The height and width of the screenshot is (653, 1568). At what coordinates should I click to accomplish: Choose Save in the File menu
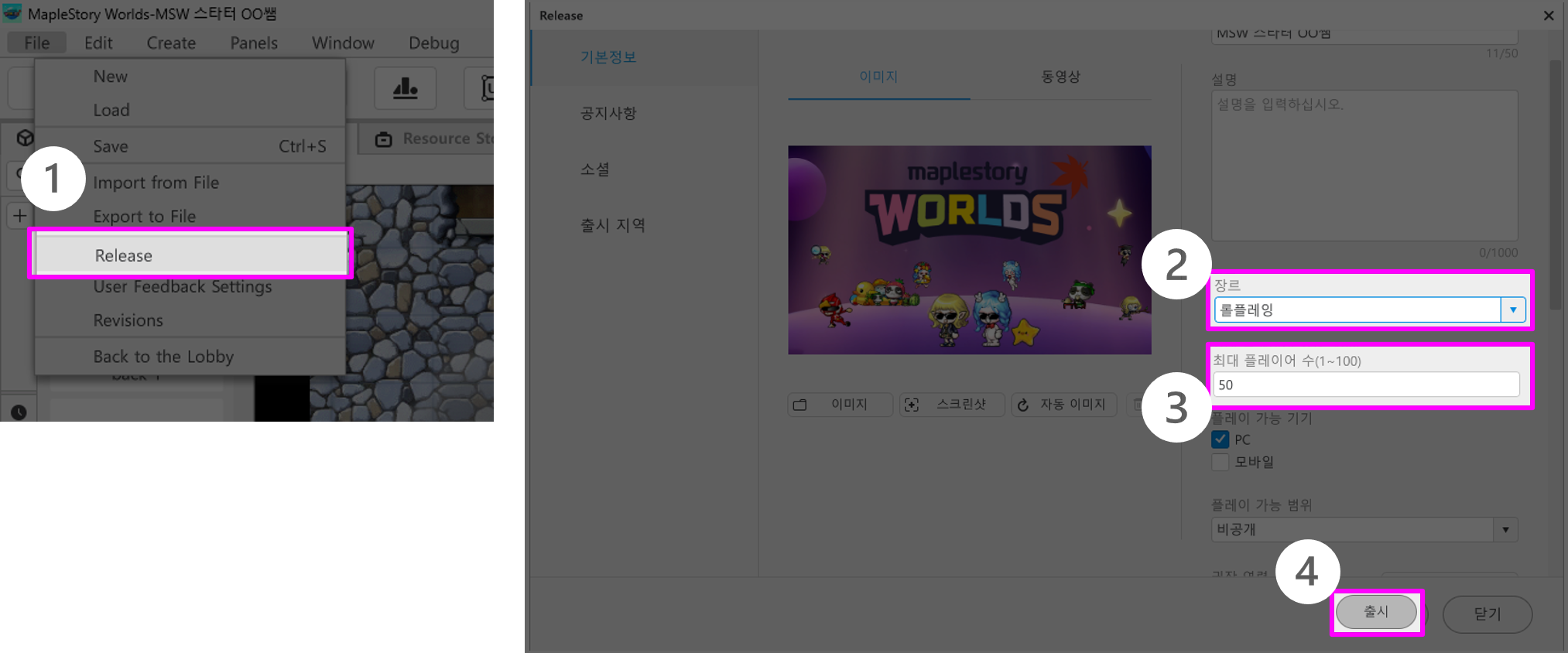tap(190, 146)
